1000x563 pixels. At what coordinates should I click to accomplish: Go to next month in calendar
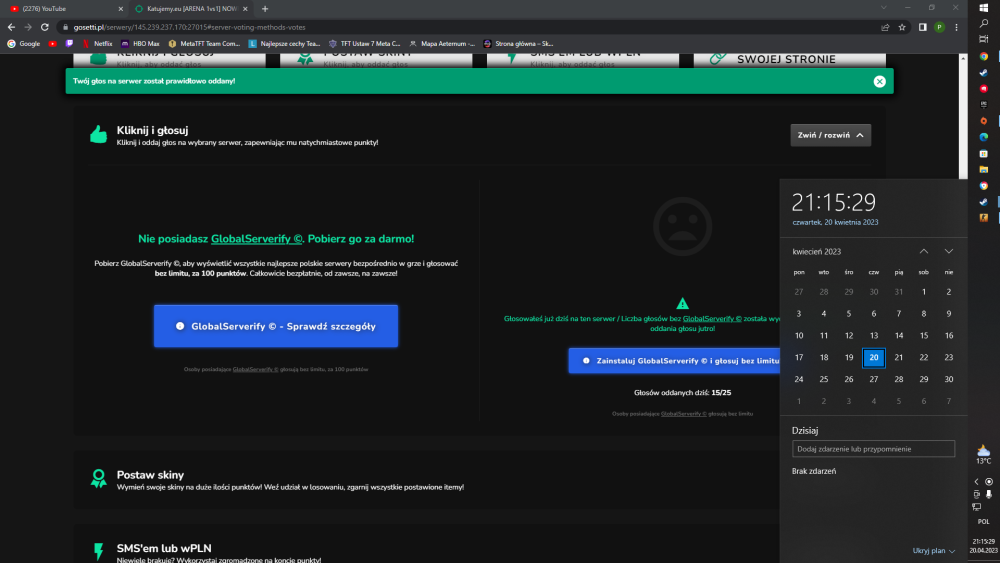pyautogui.click(x=948, y=251)
